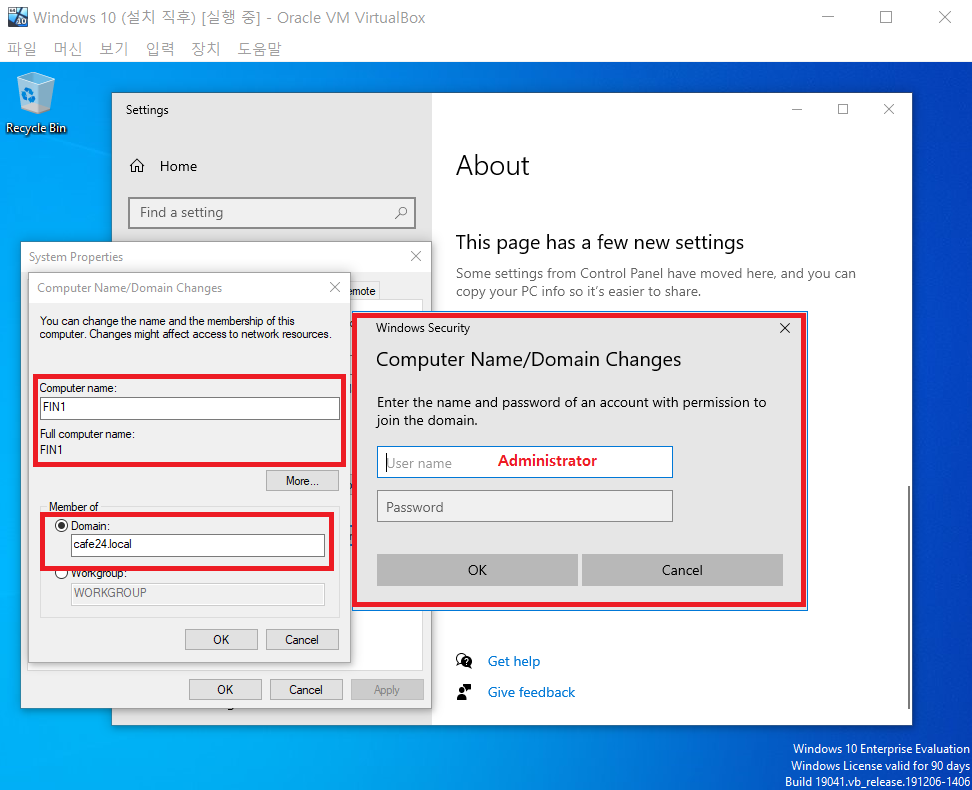The image size is (972, 790).
Task: Minimize the Settings window
Action: pyautogui.click(x=797, y=109)
